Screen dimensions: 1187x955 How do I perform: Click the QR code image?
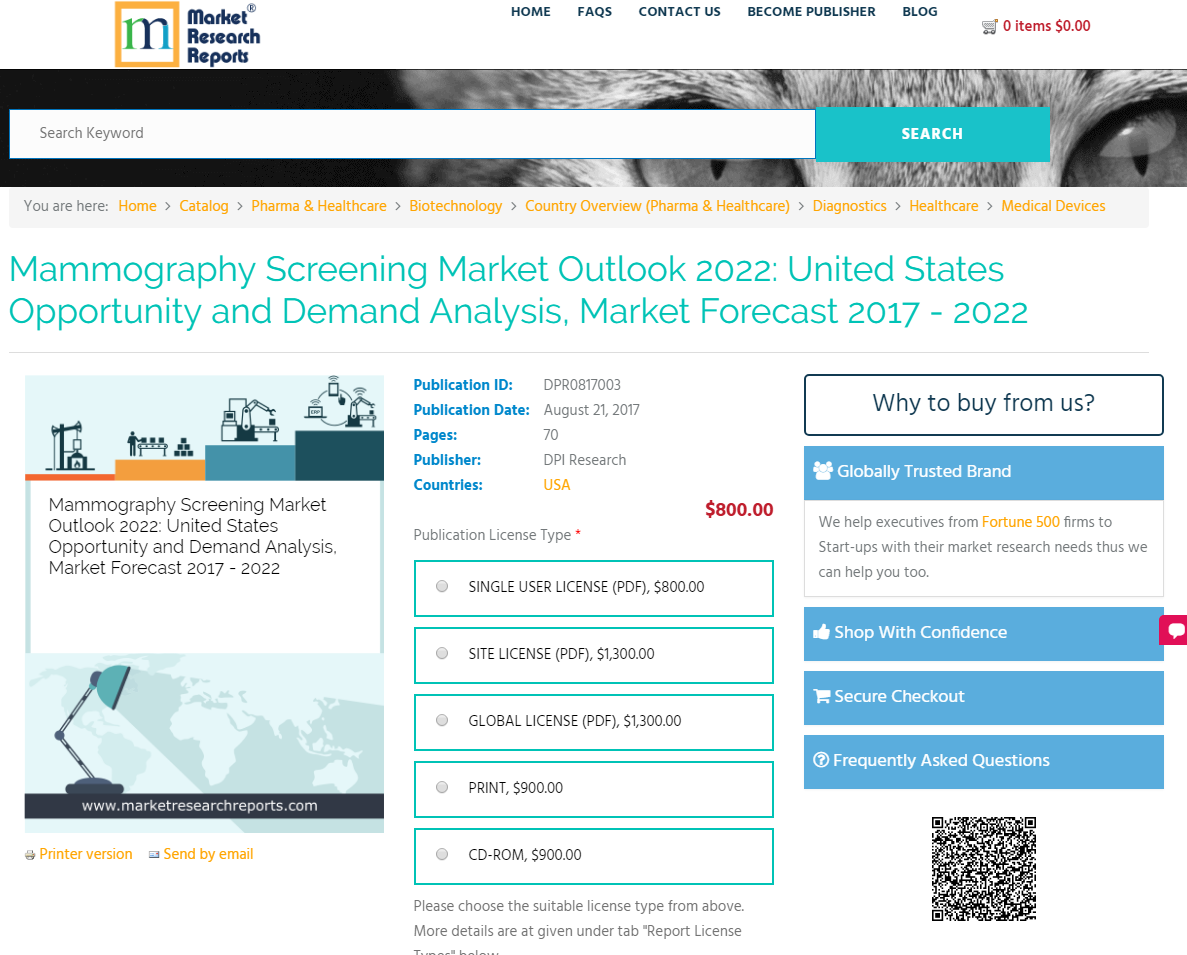(983, 869)
